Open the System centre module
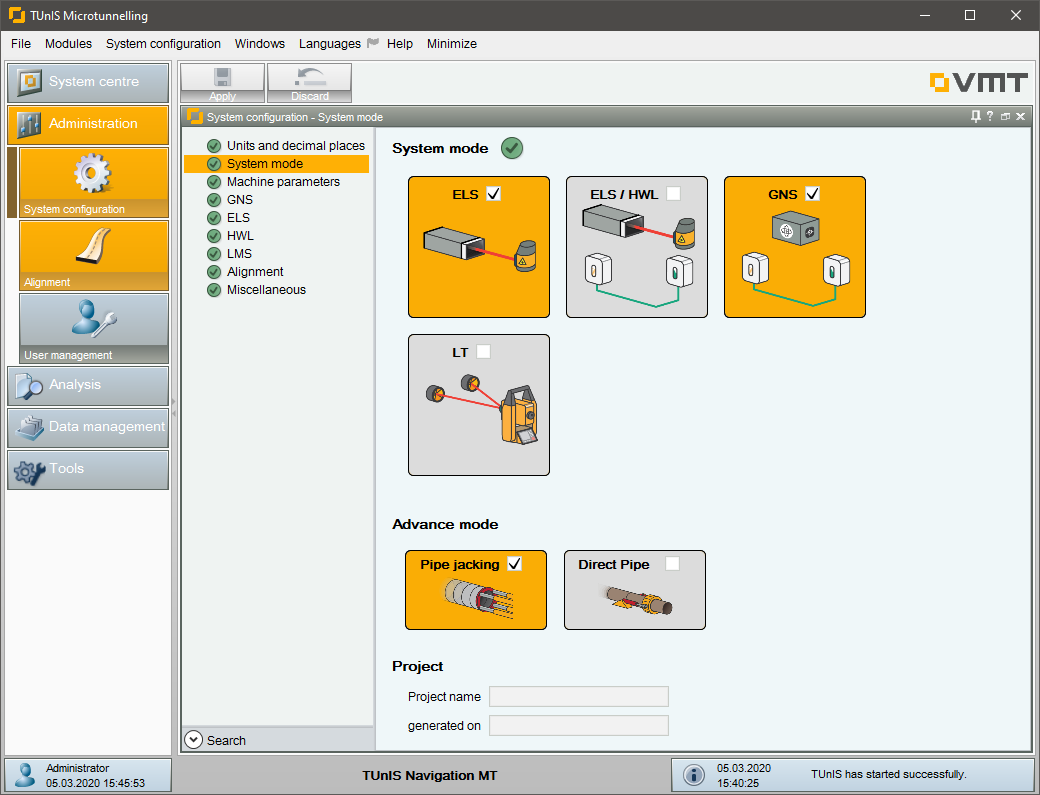 point(88,82)
